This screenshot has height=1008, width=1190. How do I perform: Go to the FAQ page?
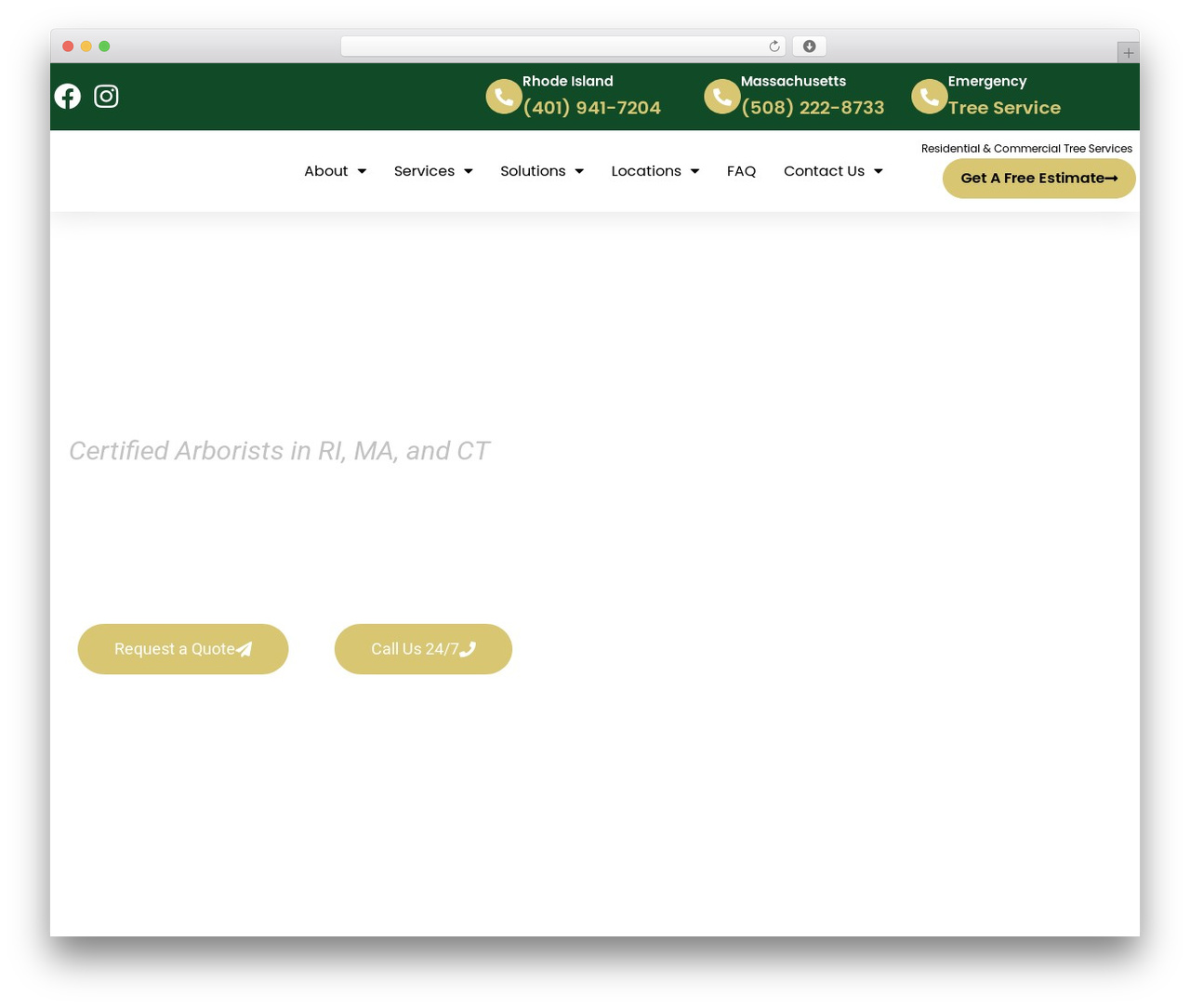click(x=741, y=171)
